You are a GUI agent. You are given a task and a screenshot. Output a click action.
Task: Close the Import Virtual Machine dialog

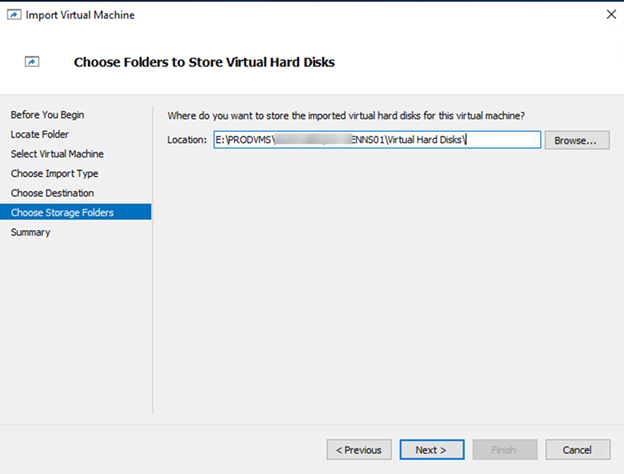[x=610, y=15]
